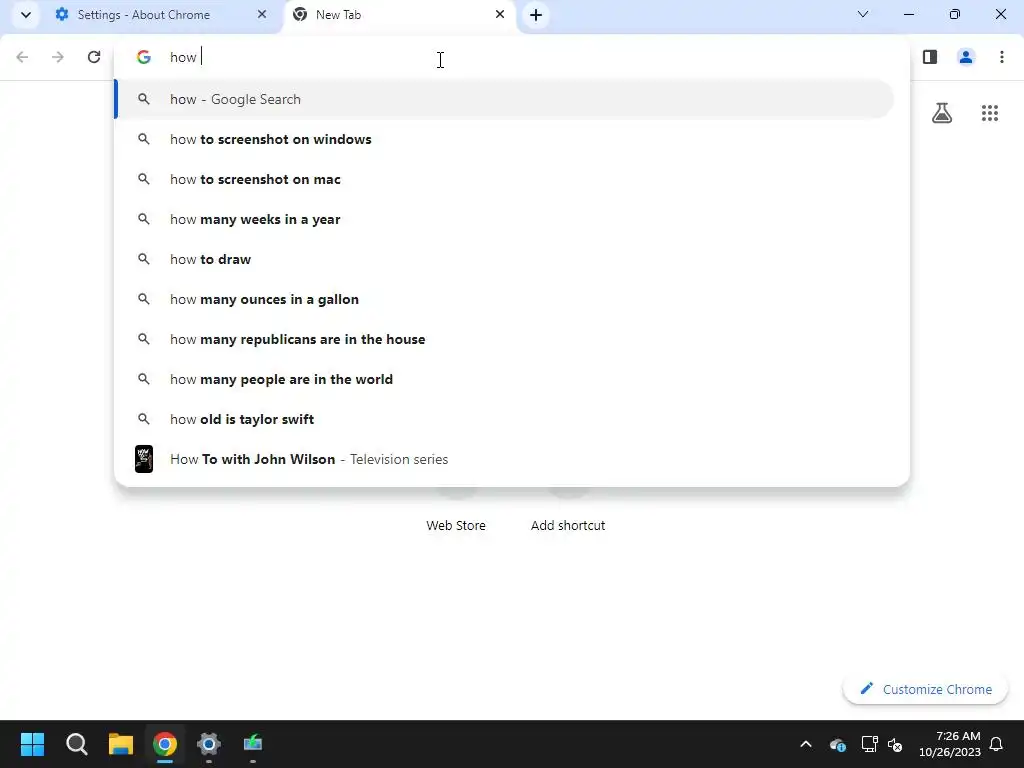Screen dimensions: 1024x768
Task: Open the Chrome profile avatar menu
Action: [x=966, y=57]
